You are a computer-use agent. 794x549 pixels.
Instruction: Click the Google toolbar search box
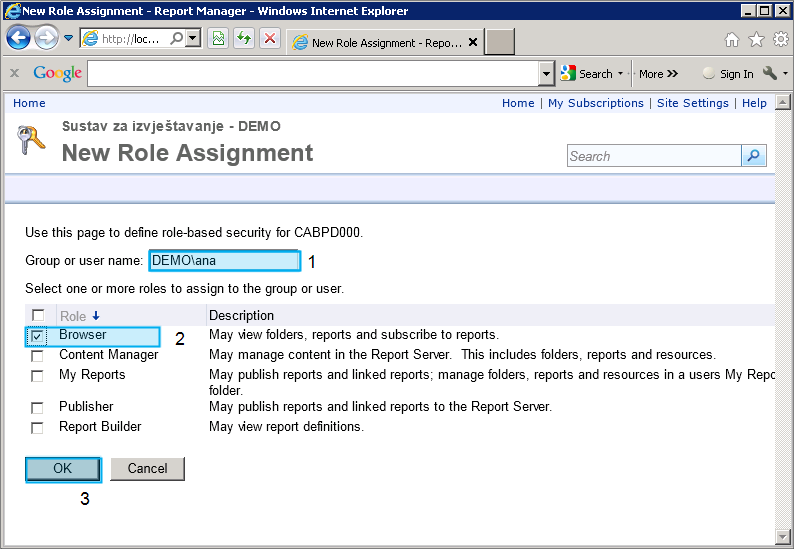pyautogui.click(x=314, y=74)
